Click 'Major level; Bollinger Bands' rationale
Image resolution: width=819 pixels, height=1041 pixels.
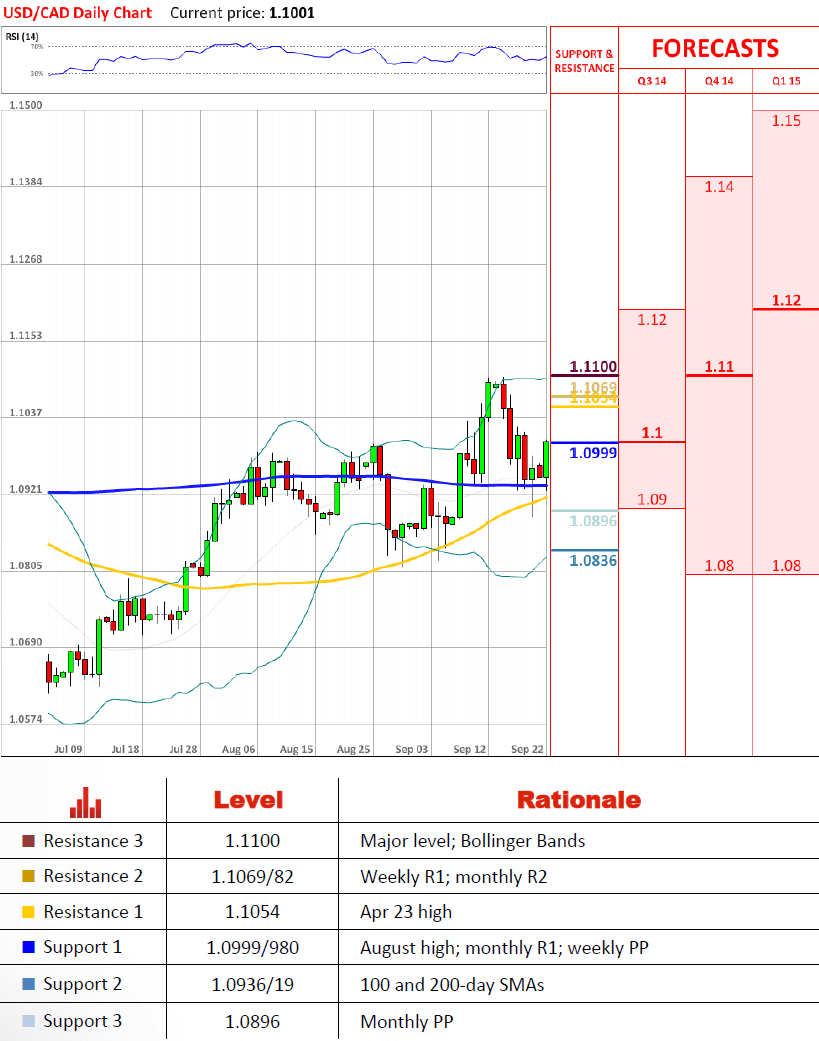[x=473, y=841]
